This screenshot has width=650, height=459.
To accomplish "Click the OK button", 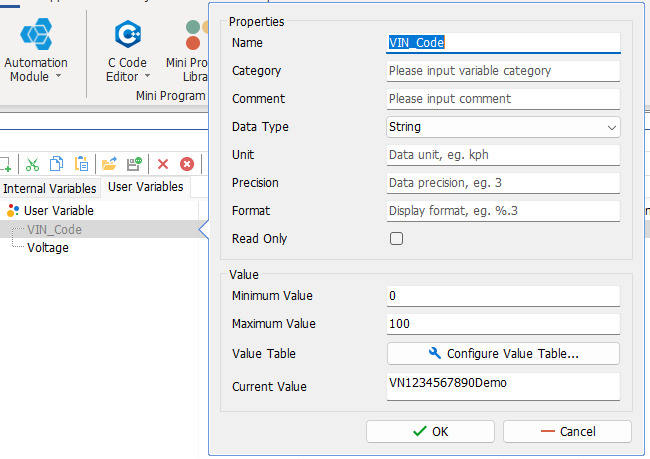I will (430, 431).
